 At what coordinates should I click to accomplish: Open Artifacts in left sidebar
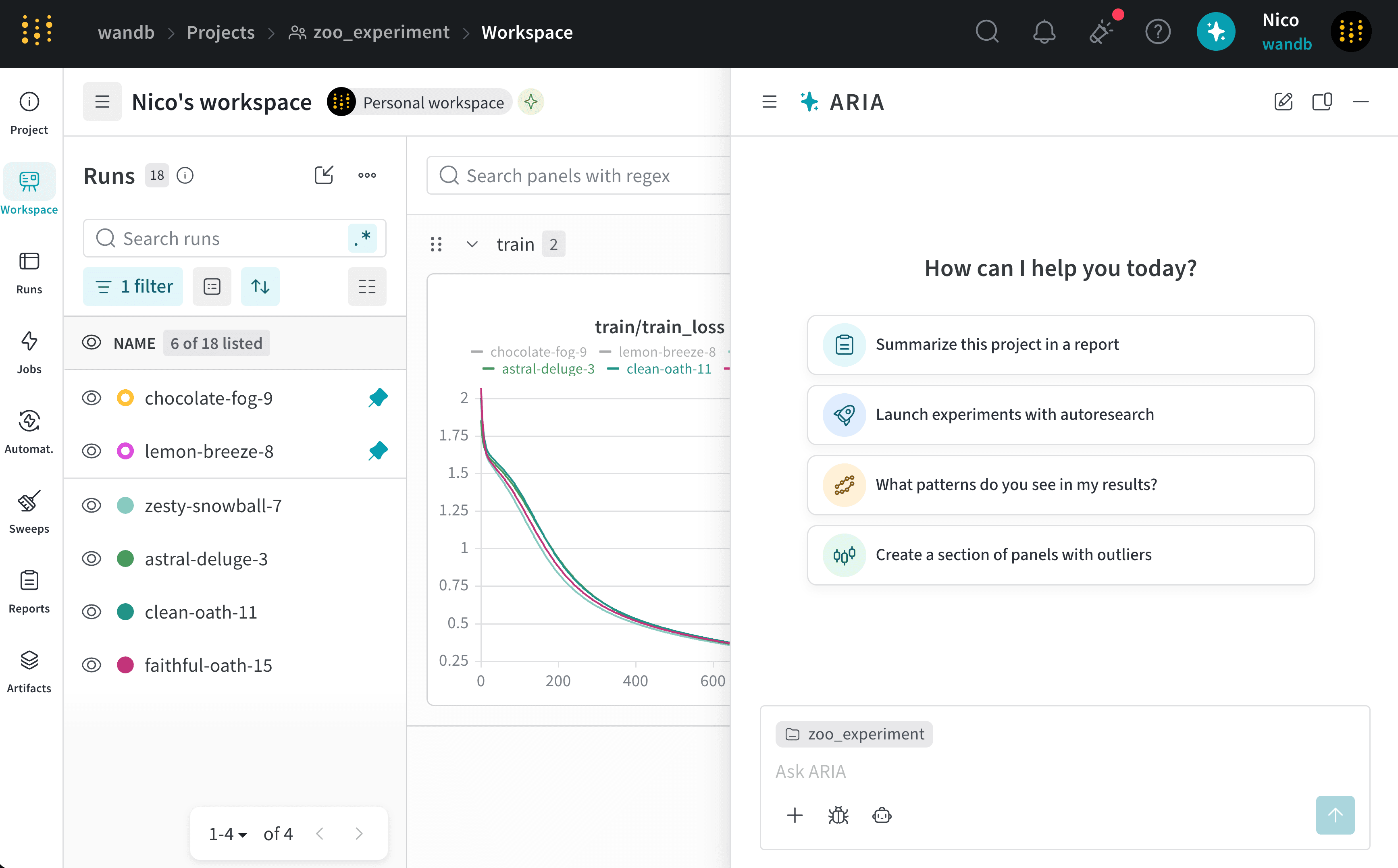pyautogui.click(x=29, y=672)
